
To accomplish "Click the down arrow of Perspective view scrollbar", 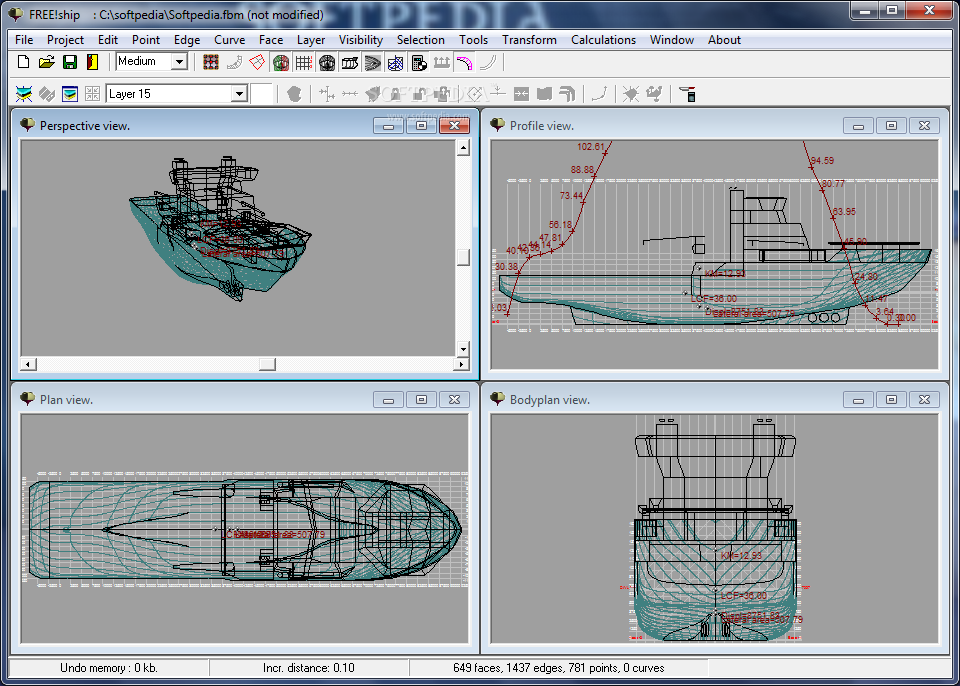I will click(x=463, y=349).
